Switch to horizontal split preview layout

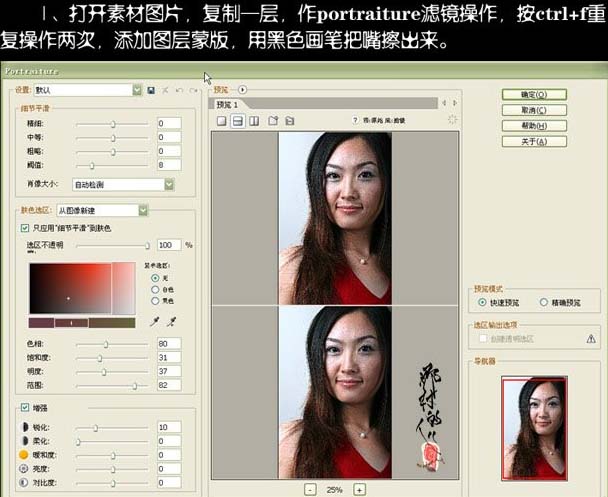pos(238,121)
